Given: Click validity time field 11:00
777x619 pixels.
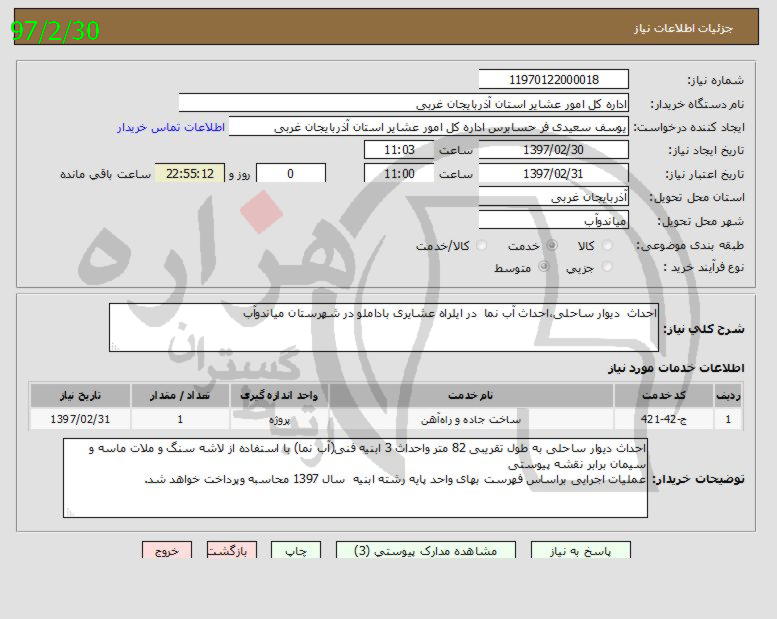Looking at the screenshot, I should [399, 173].
